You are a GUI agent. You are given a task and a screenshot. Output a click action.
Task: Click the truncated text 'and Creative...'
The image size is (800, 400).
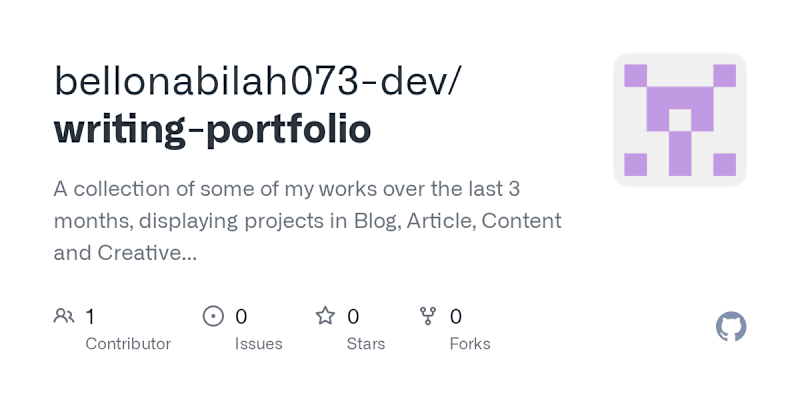pos(125,253)
